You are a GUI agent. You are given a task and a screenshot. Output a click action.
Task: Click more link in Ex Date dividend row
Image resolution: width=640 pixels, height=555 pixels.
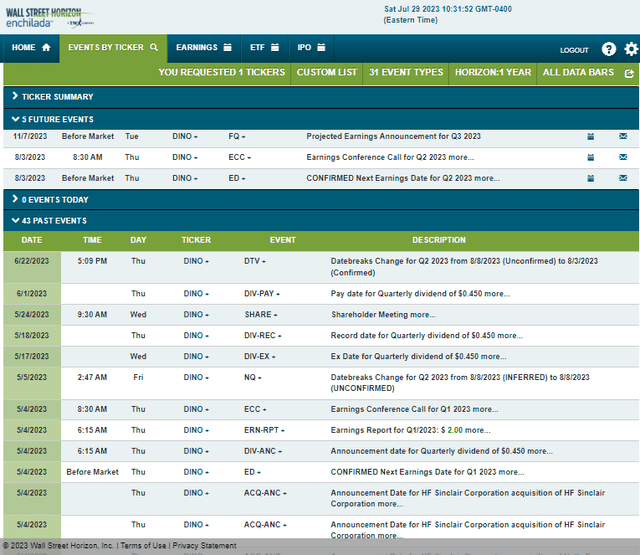pos(493,357)
